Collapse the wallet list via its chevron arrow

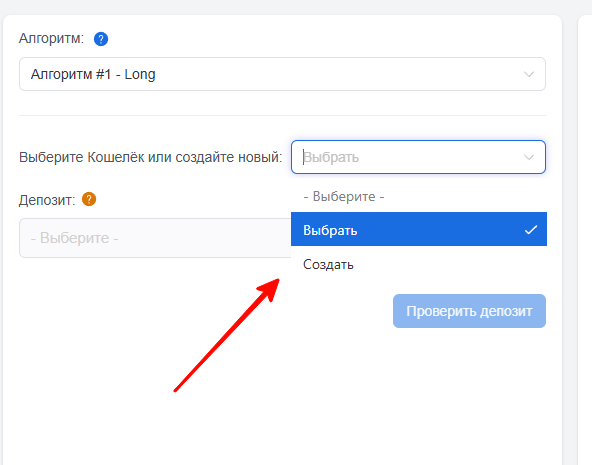click(529, 157)
